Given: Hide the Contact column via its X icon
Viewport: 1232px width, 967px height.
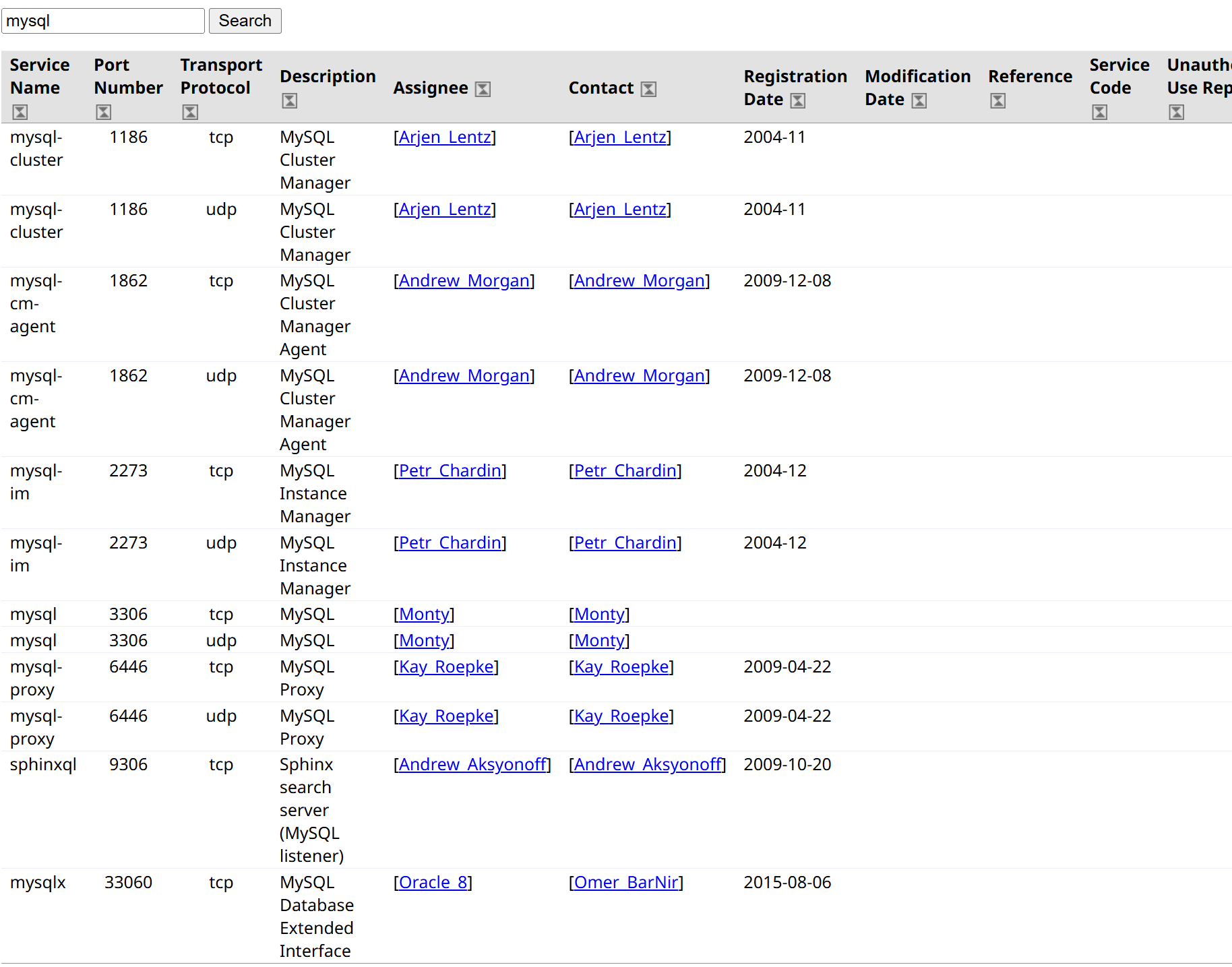Looking at the screenshot, I should pyautogui.click(x=648, y=89).
